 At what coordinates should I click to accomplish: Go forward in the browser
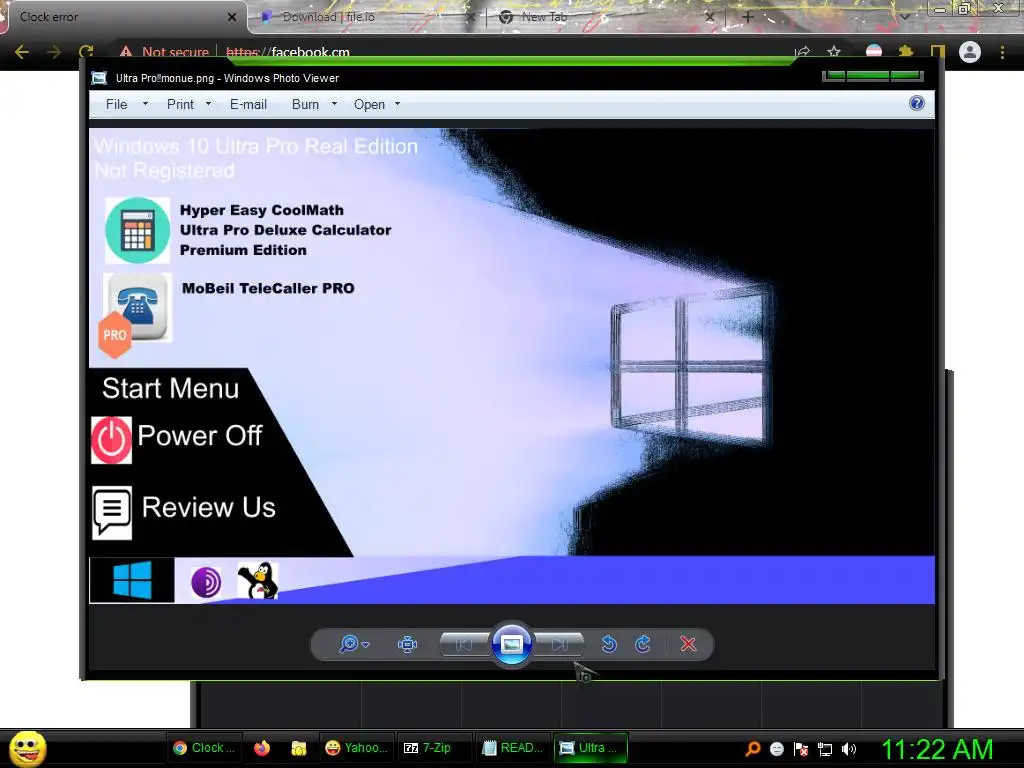tap(54, 52)
